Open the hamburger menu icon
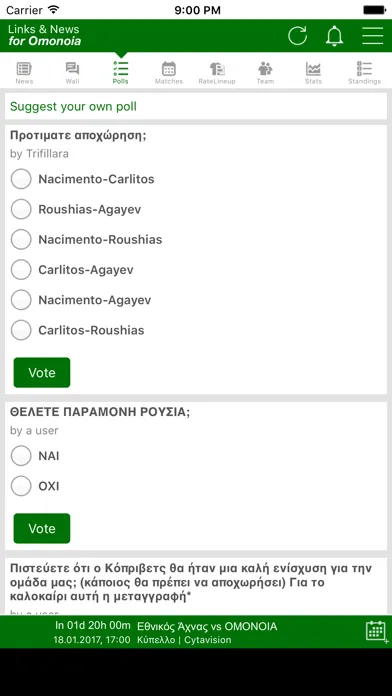The width and height of the screenshot is (392, 696). pyautogui.click(x=372, y=36)
